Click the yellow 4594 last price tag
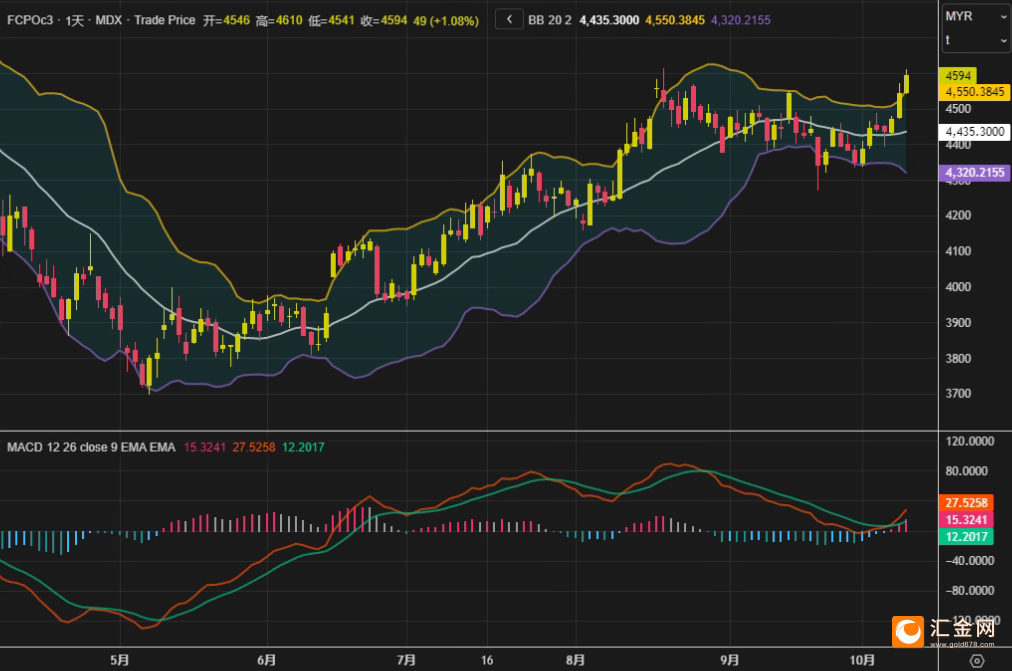Viewport: 1012px width, 671px height. (959, 76)
